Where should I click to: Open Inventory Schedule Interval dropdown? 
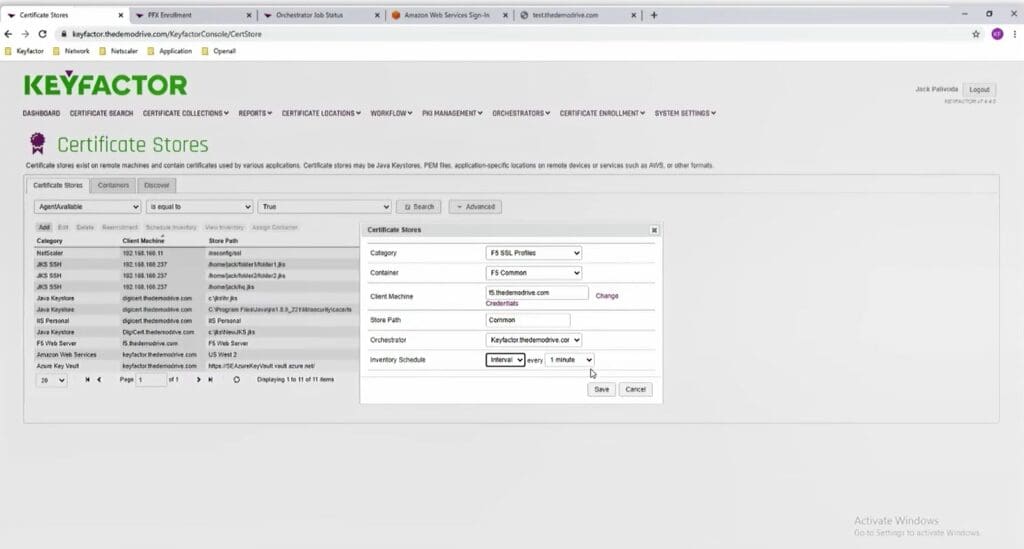(505, 360)
